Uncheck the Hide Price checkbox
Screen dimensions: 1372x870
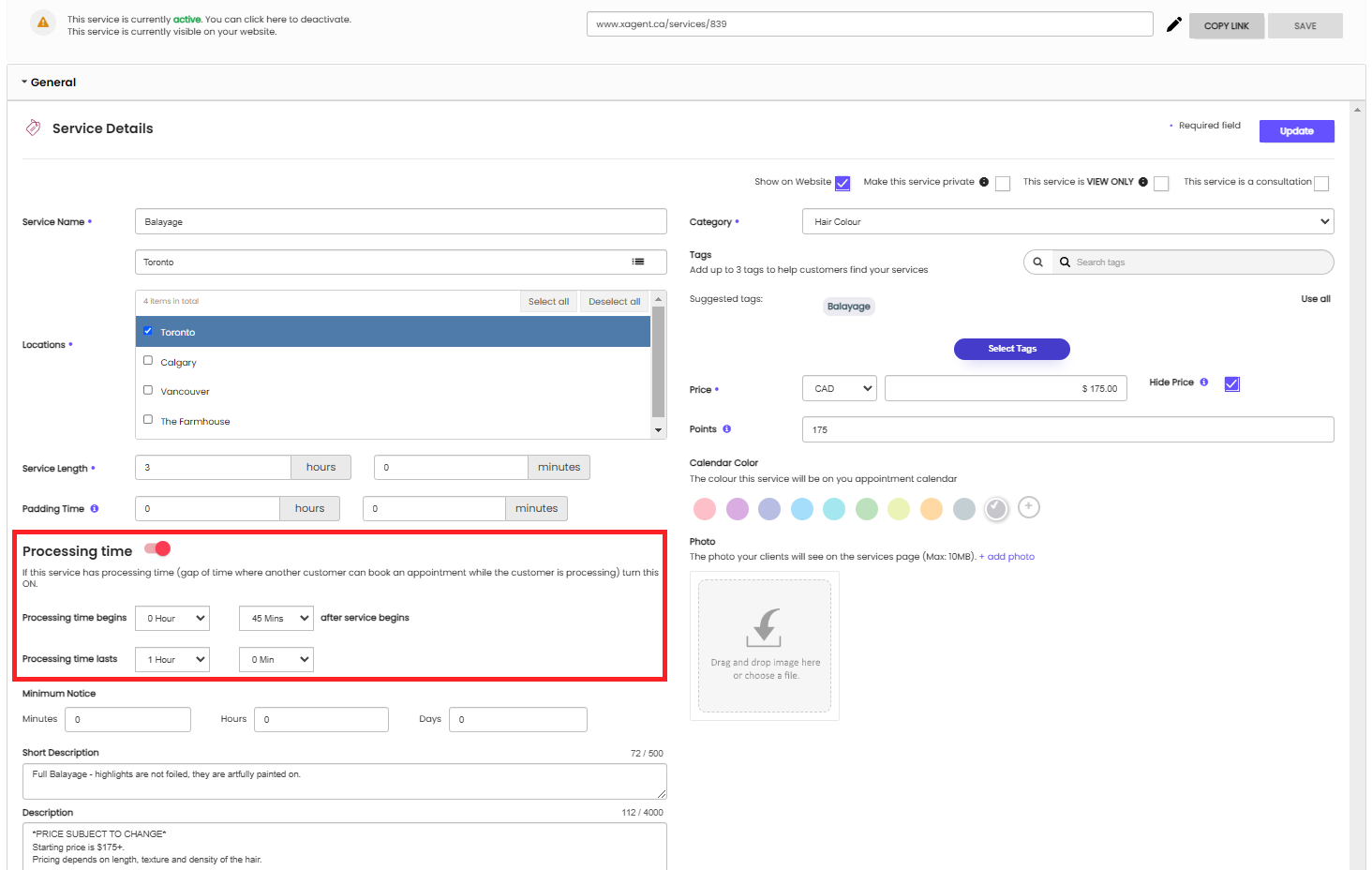(x=1232, y=384)
